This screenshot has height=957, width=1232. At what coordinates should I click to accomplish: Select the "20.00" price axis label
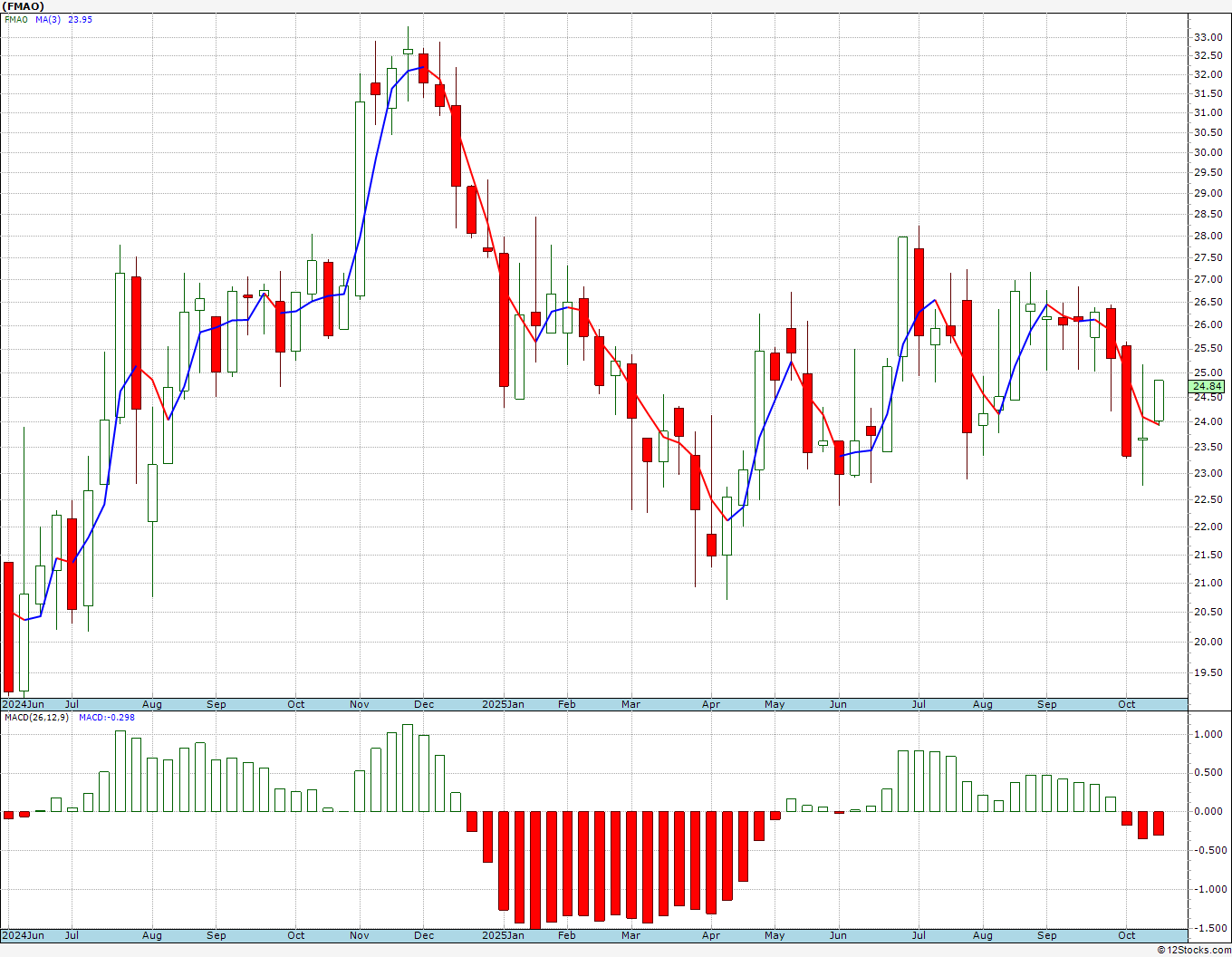1208,642
